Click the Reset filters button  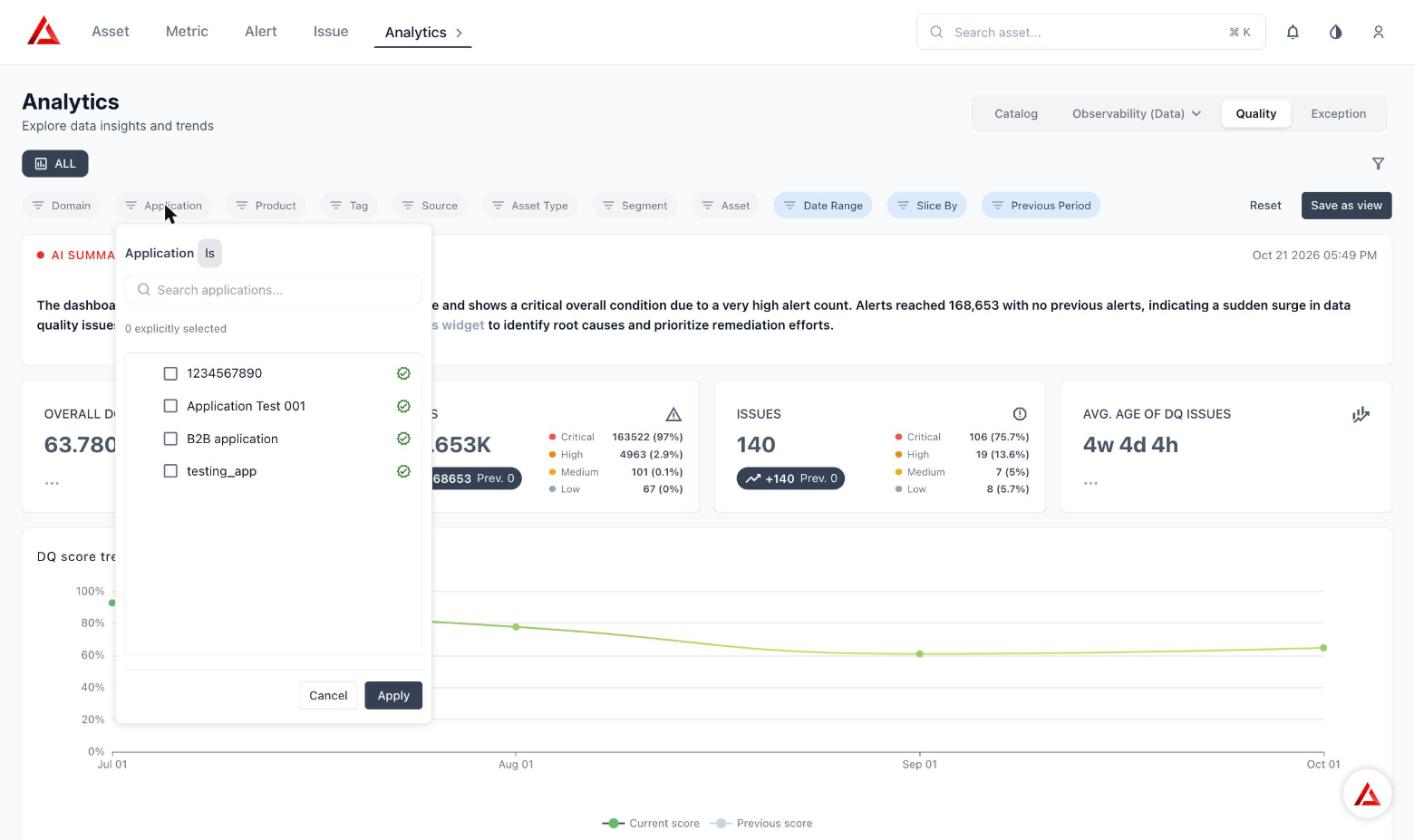[x=1265, y=205]
